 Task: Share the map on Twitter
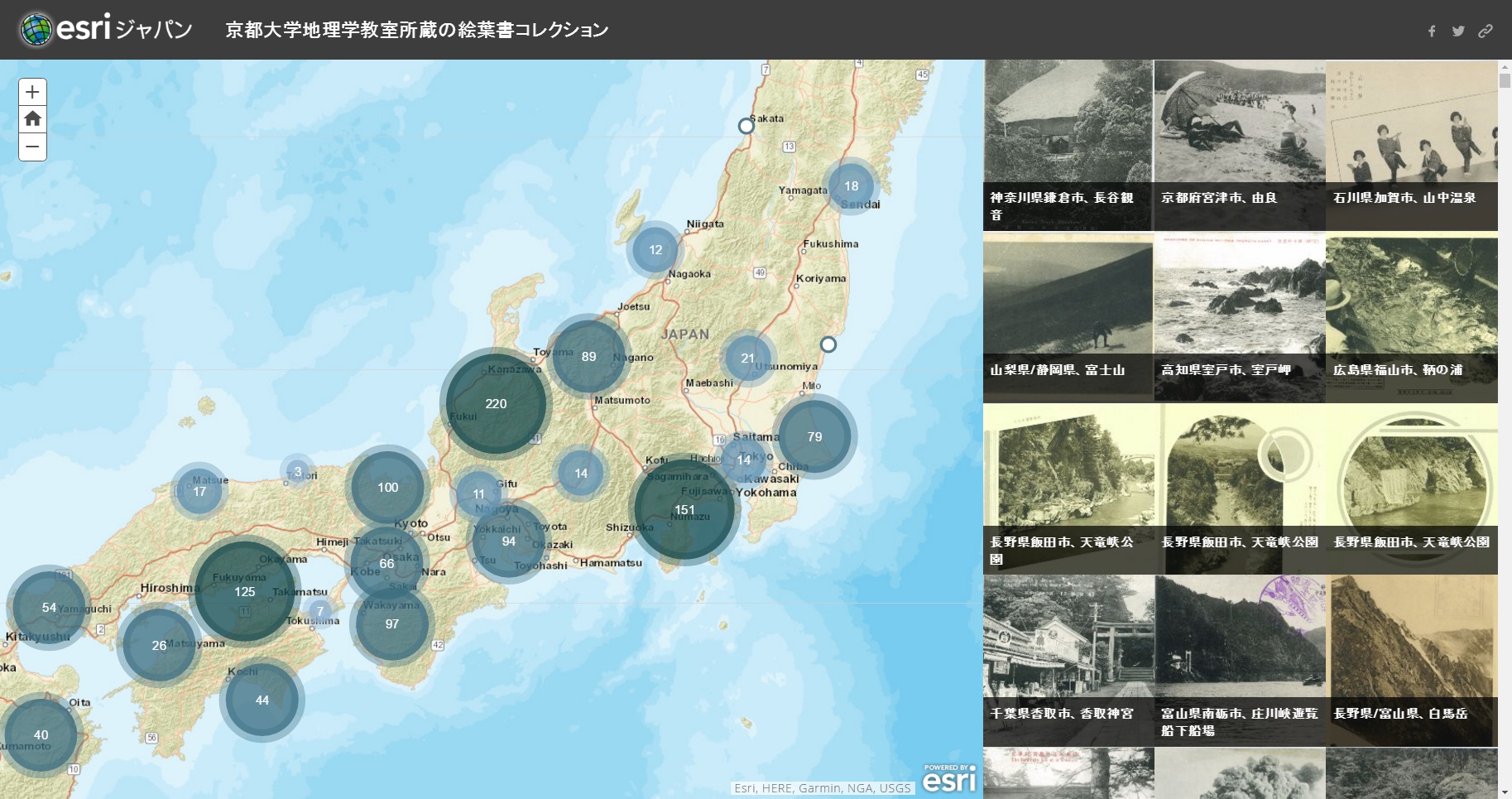pyautogui.click(x=1458, y=30)
